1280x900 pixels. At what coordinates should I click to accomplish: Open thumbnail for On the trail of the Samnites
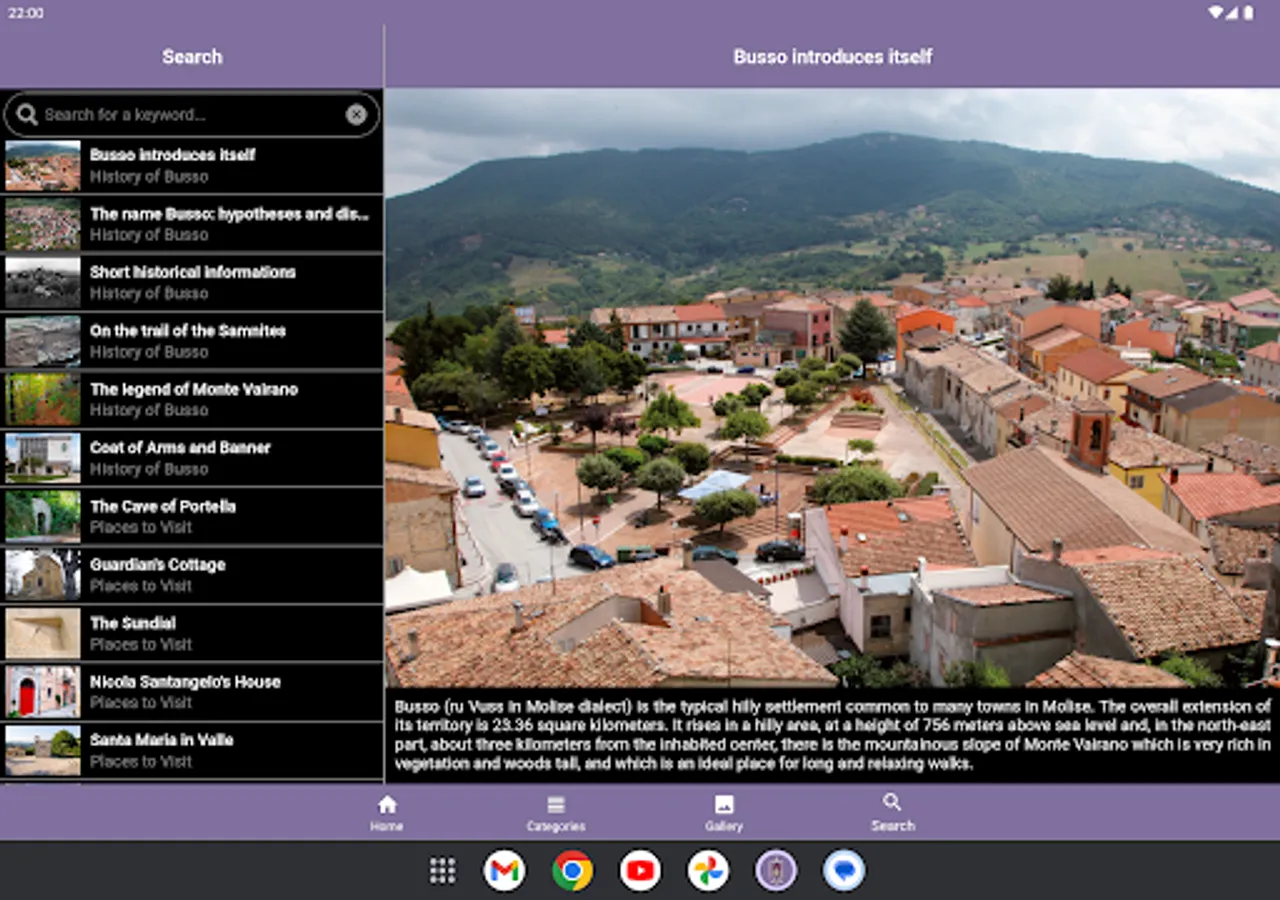pos(42,341)
